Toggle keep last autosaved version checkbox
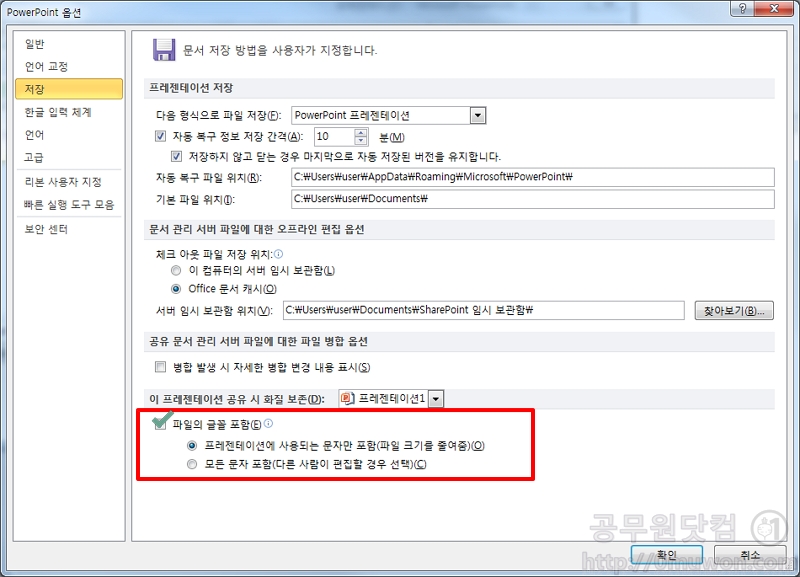 [x=176, y=156]
